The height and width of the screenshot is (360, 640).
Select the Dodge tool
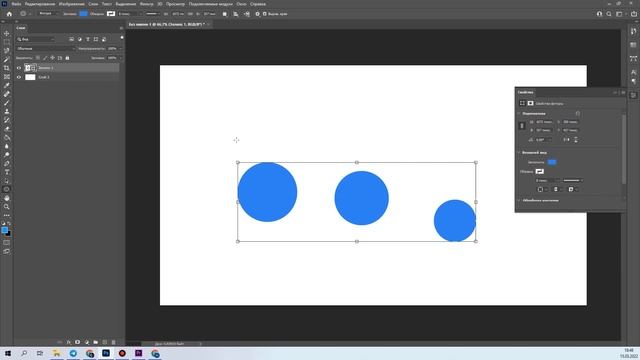coord(7,155)
